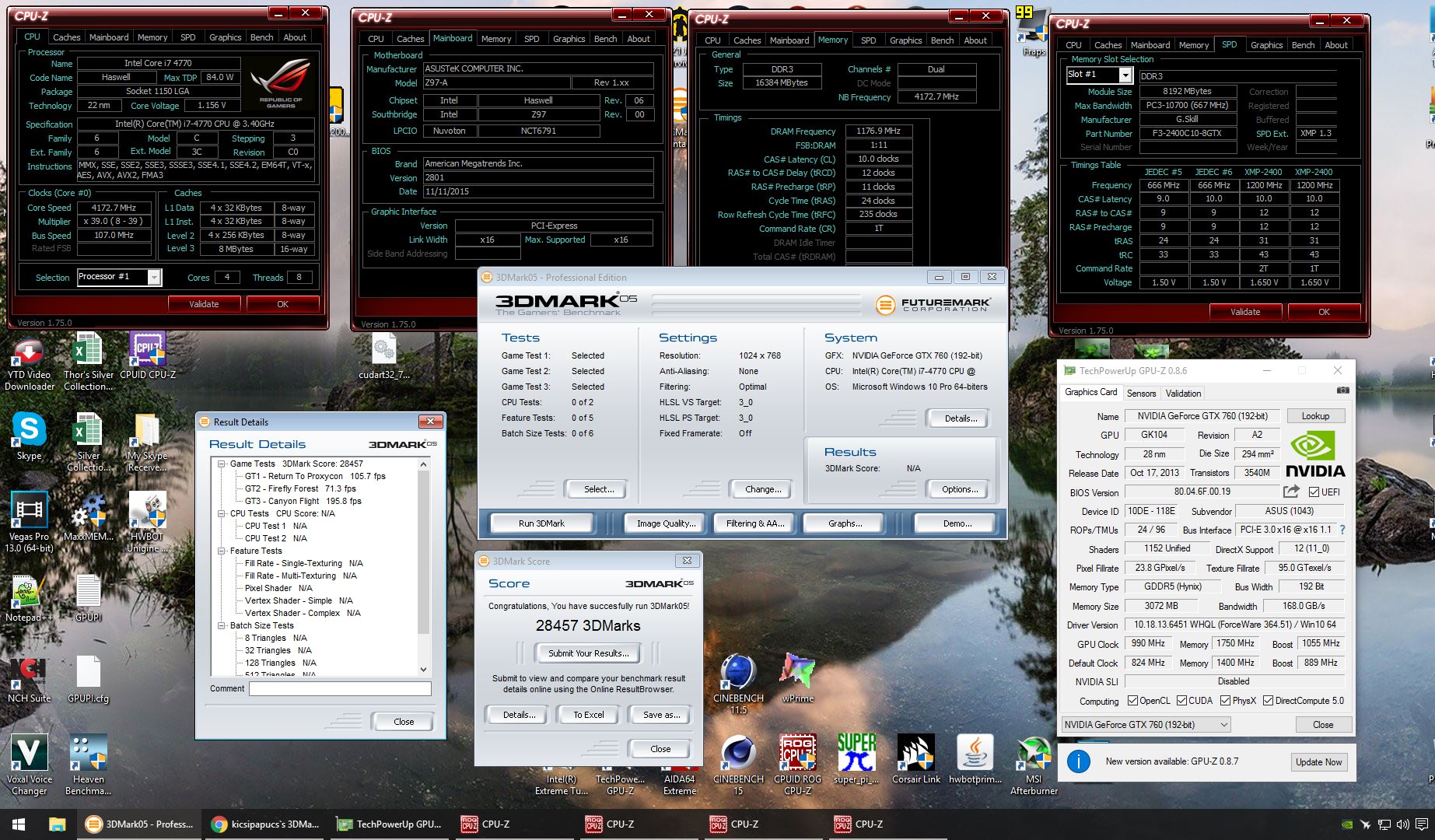Launch CINEBENCH 11.5 desktop icon
The image size is (1435, 840).
click(738, 684)
